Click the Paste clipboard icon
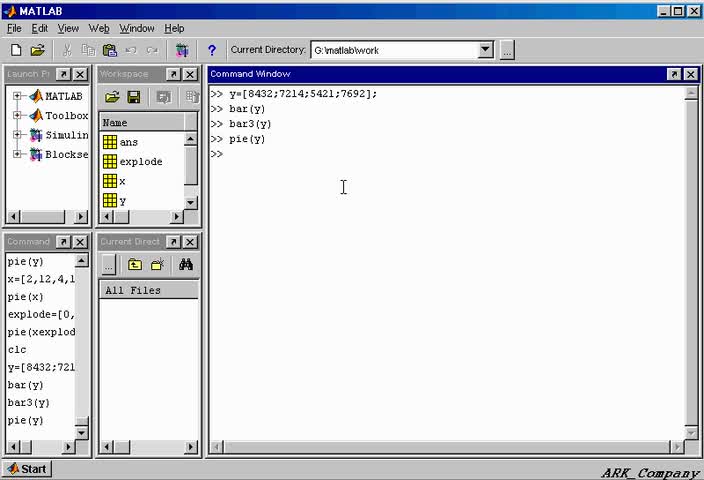 (x=110, y=50)
